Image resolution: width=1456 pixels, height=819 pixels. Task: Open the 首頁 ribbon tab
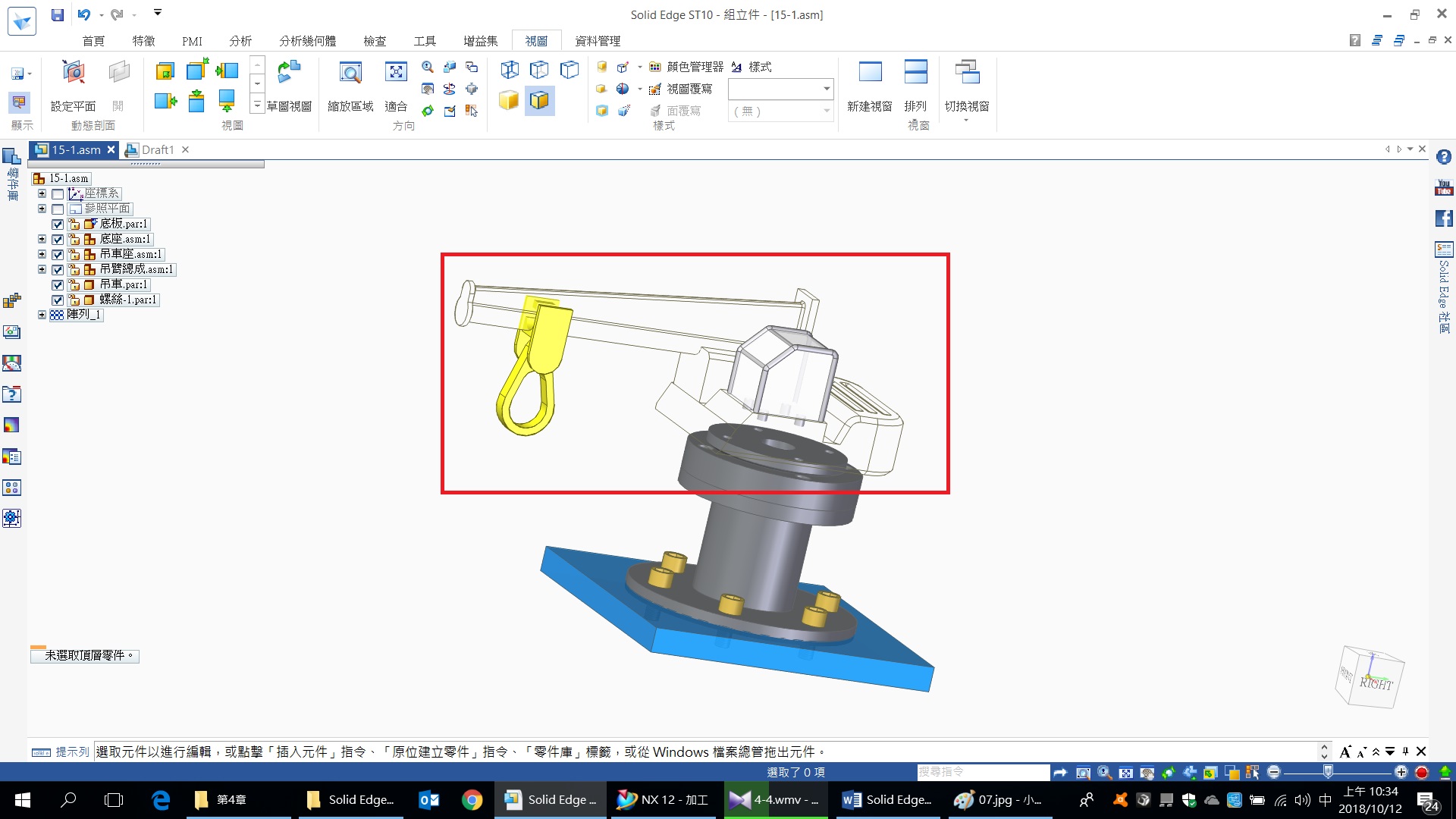click(x=93, y=41)
